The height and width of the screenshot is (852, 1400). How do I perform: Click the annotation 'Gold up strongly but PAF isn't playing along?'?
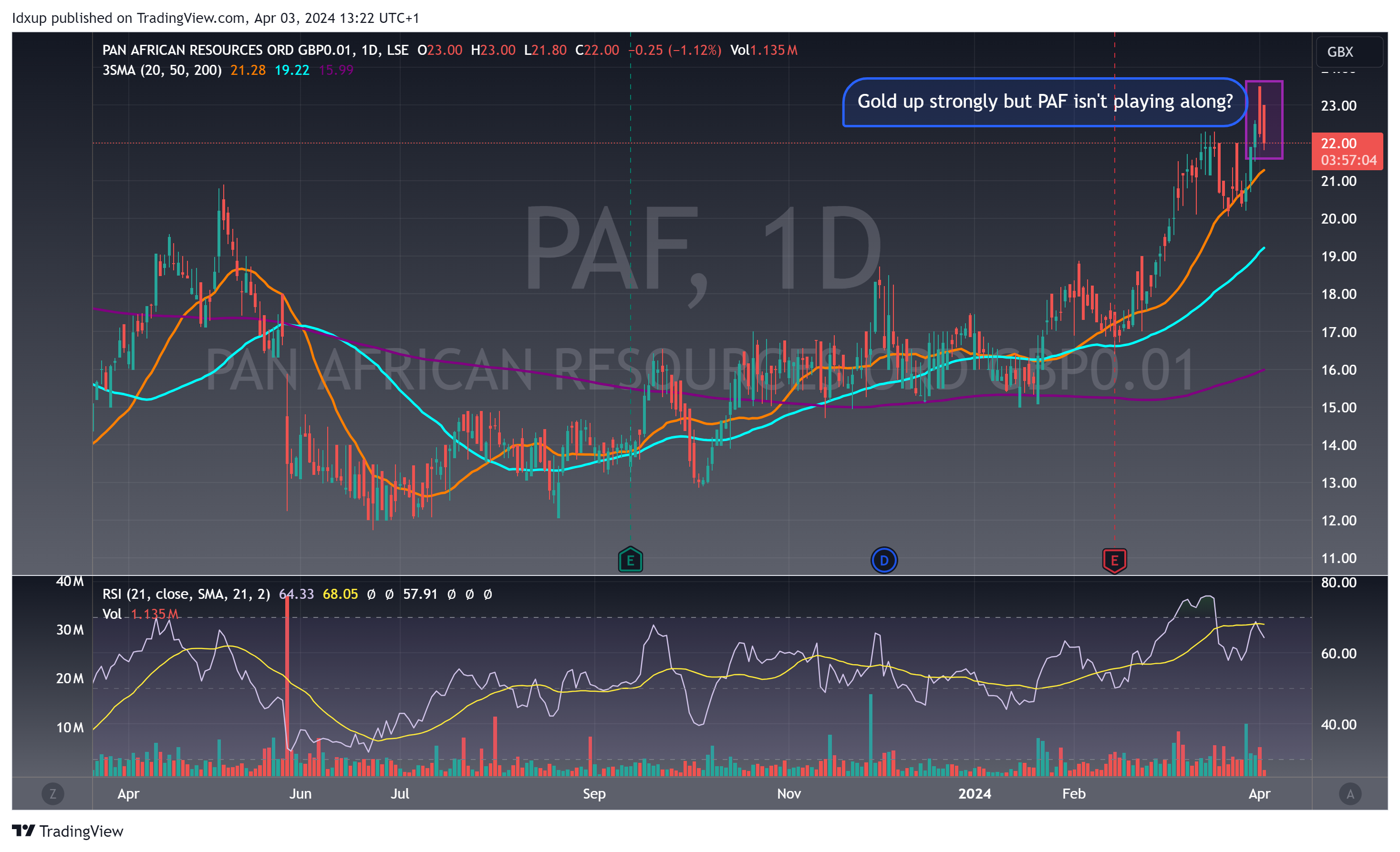point(1045,102)
